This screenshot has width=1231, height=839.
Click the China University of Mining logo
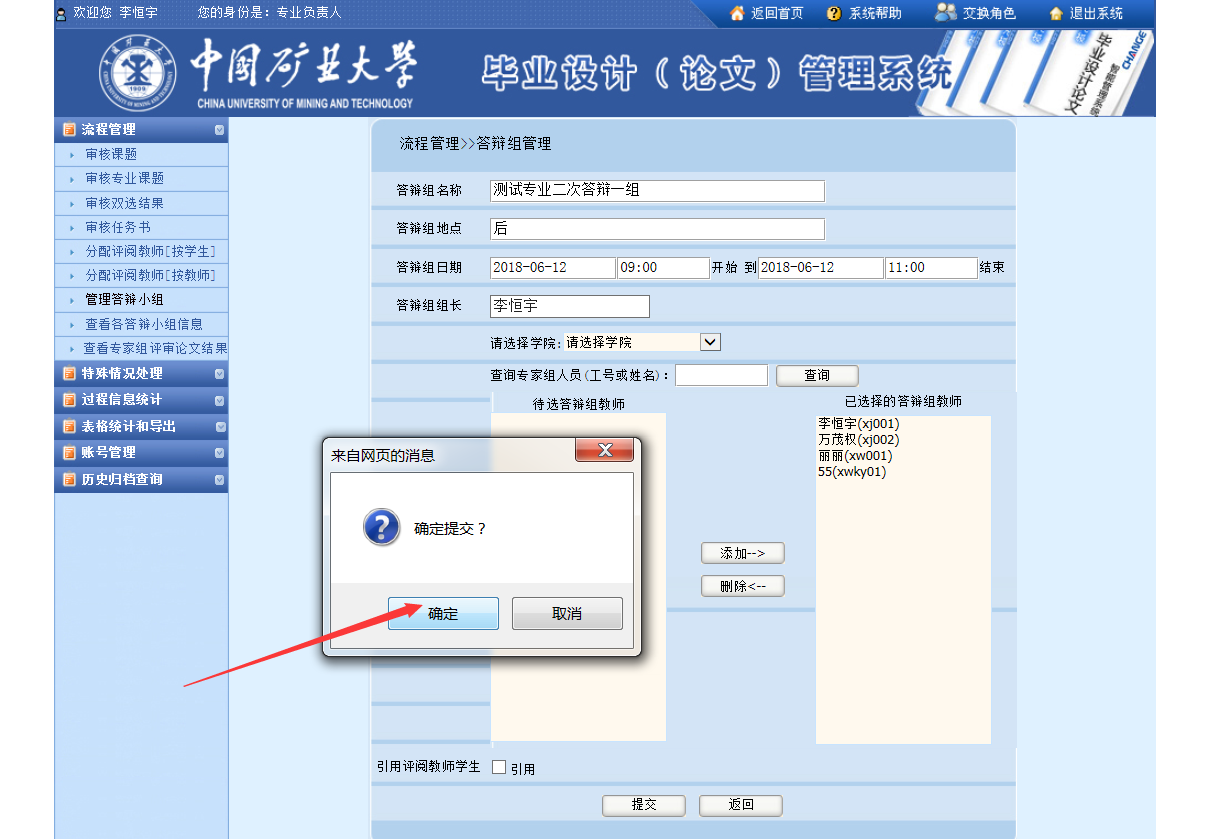(137, 73)
